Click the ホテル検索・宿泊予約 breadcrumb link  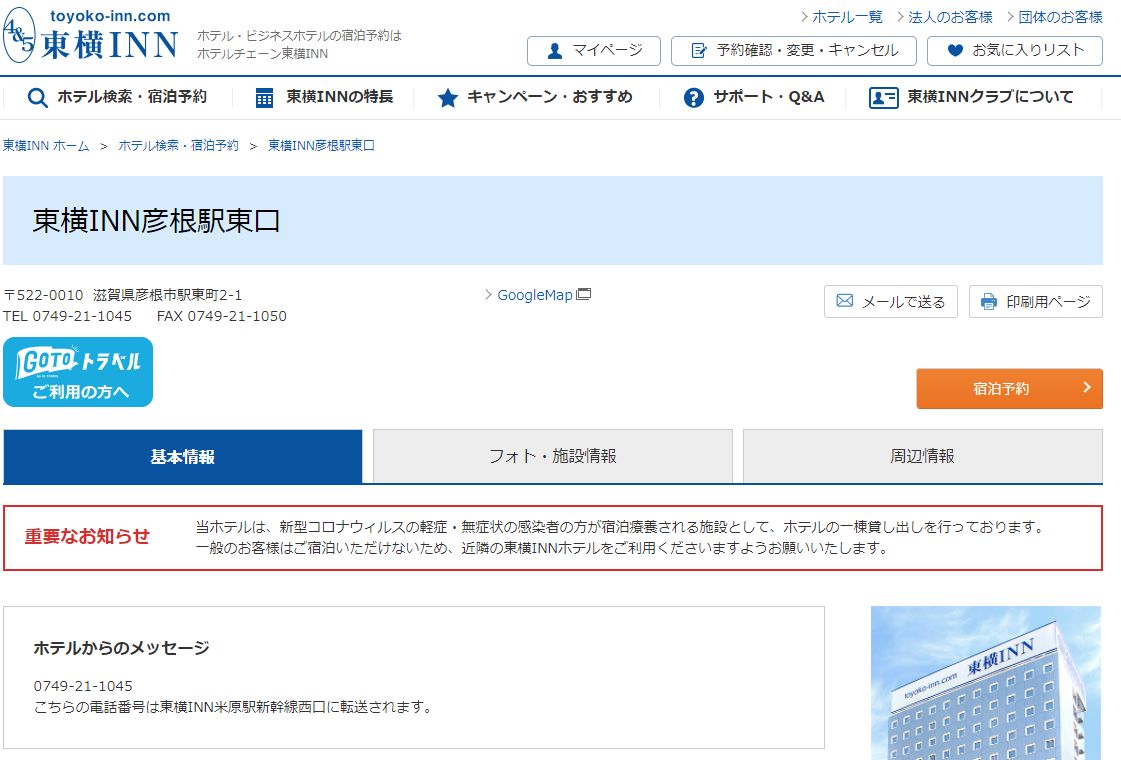click(x=179, y=146)
